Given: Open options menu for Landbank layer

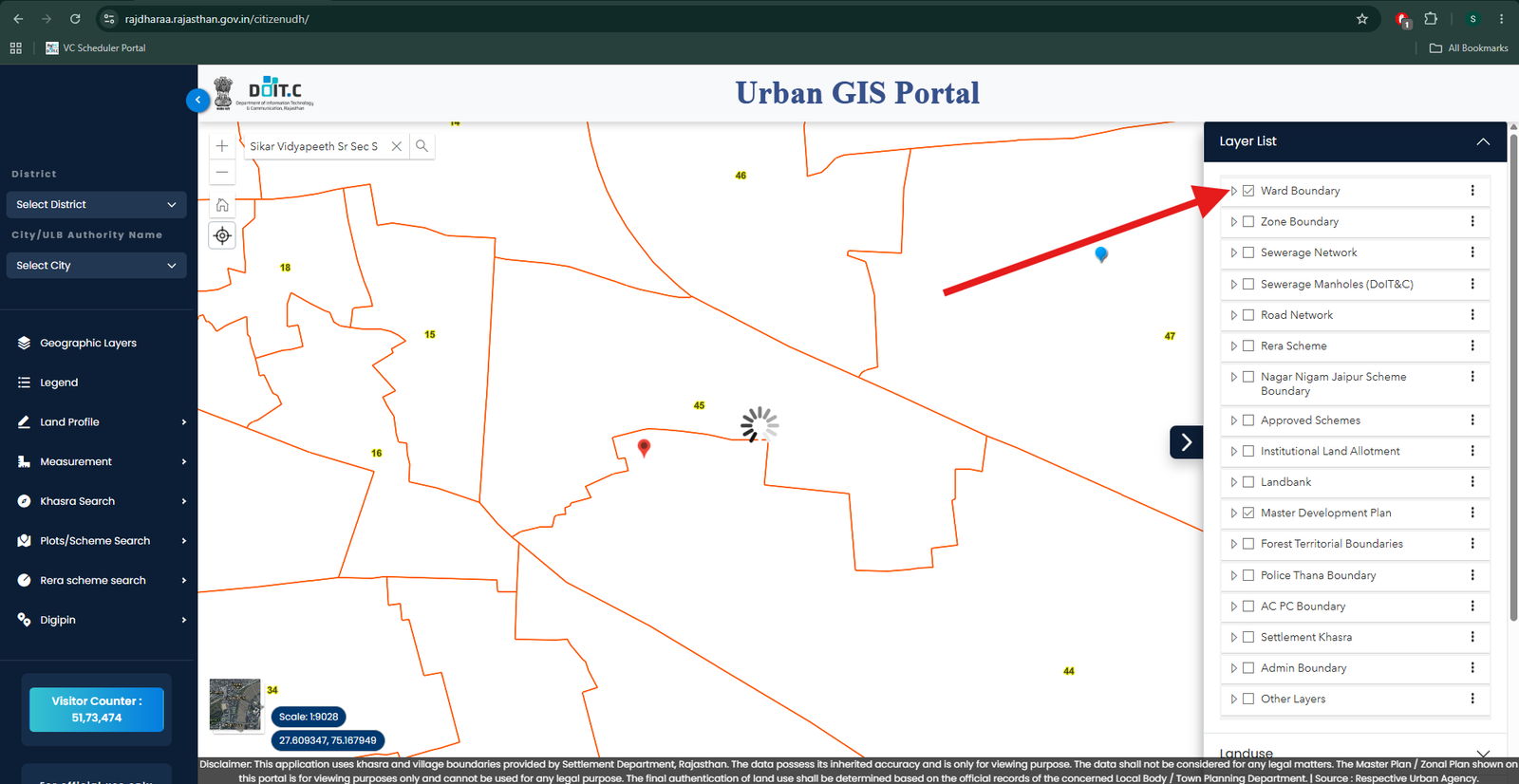Looking at the screenshot, I should coord(1472,482).
